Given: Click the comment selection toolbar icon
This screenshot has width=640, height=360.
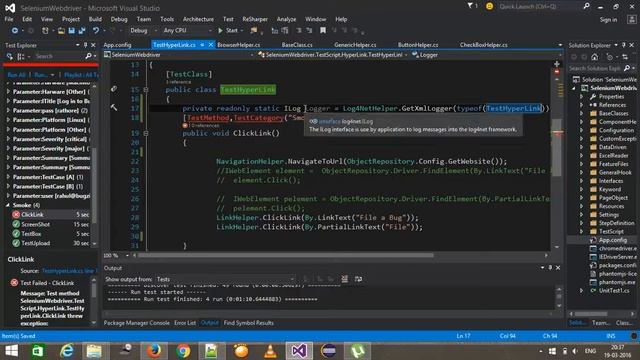Looking at the screenshot, I should [299, 31].
